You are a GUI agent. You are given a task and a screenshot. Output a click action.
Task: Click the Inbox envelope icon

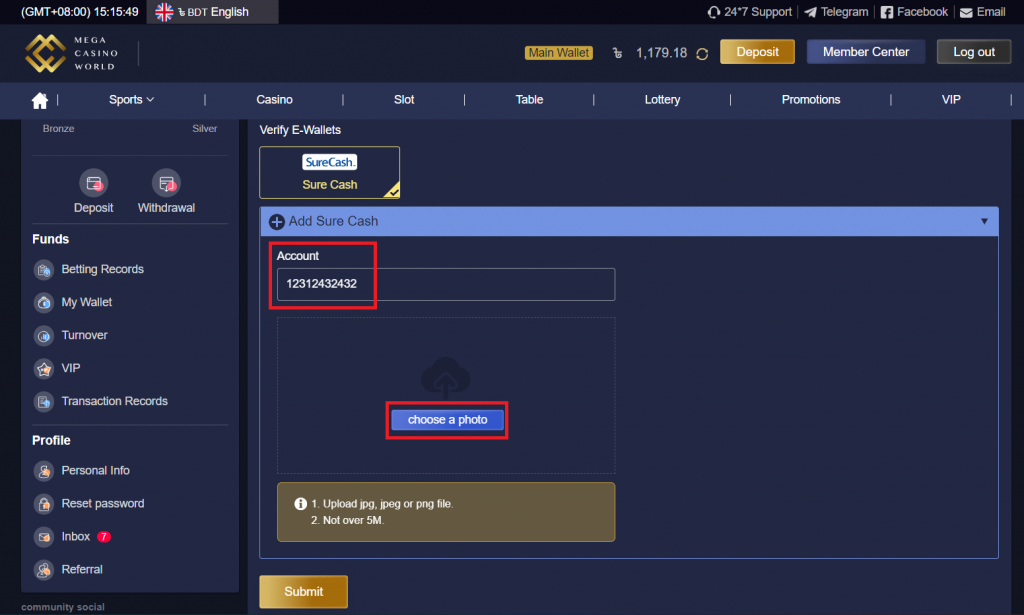click(44, 537)
